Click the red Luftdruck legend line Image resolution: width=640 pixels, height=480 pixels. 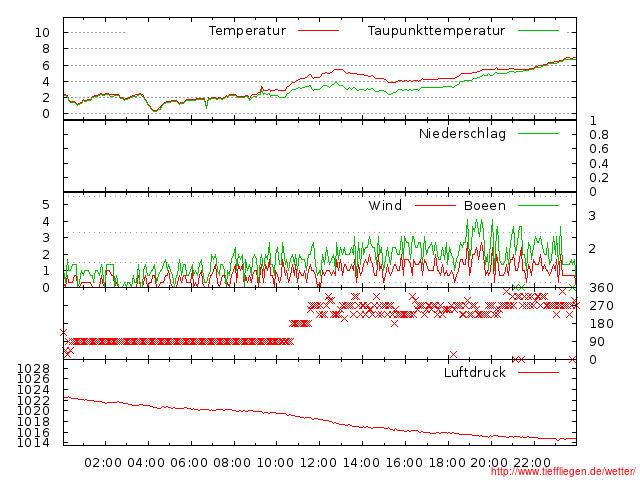pos(538,372)
